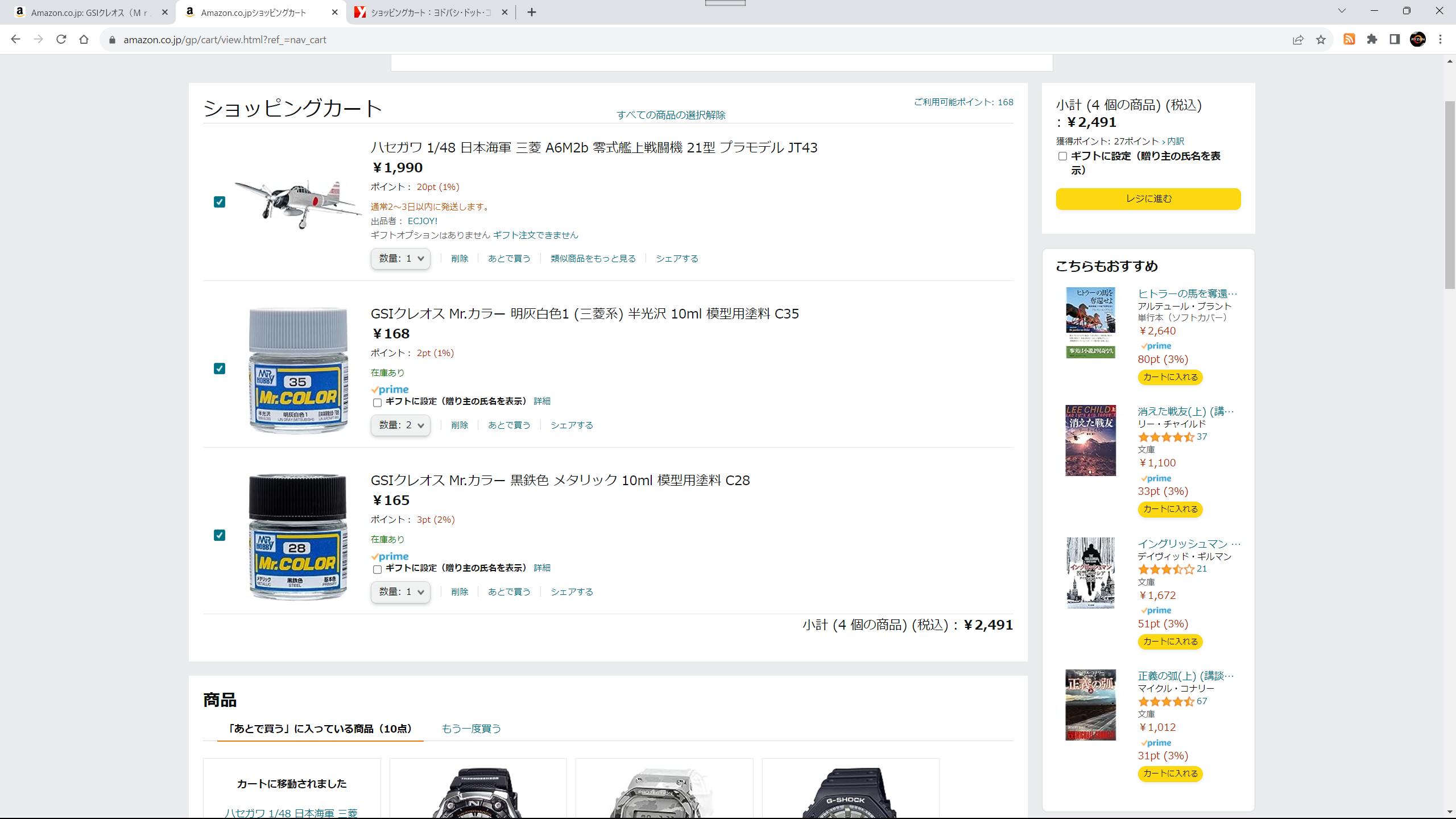
Task: Click ご利用可能ポイント: 168 link
Action: point(963,102)
